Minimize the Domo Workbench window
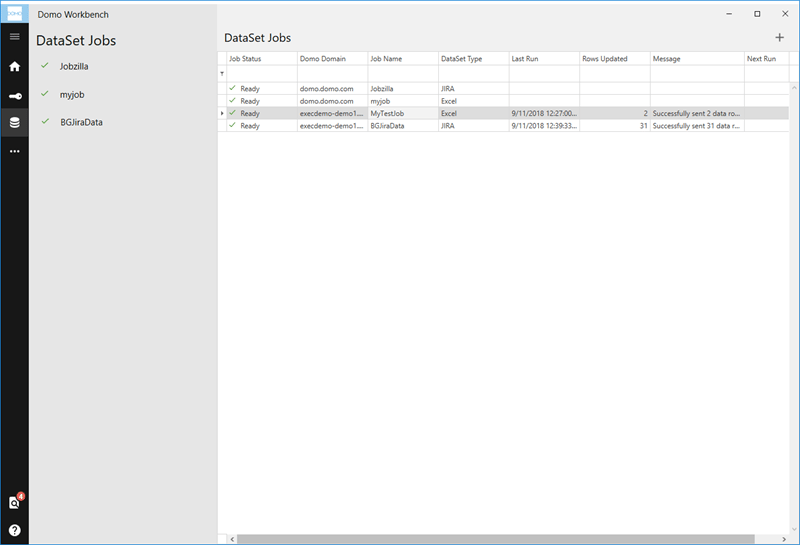This screenshot has height=545, width=800. pos(729,14)
